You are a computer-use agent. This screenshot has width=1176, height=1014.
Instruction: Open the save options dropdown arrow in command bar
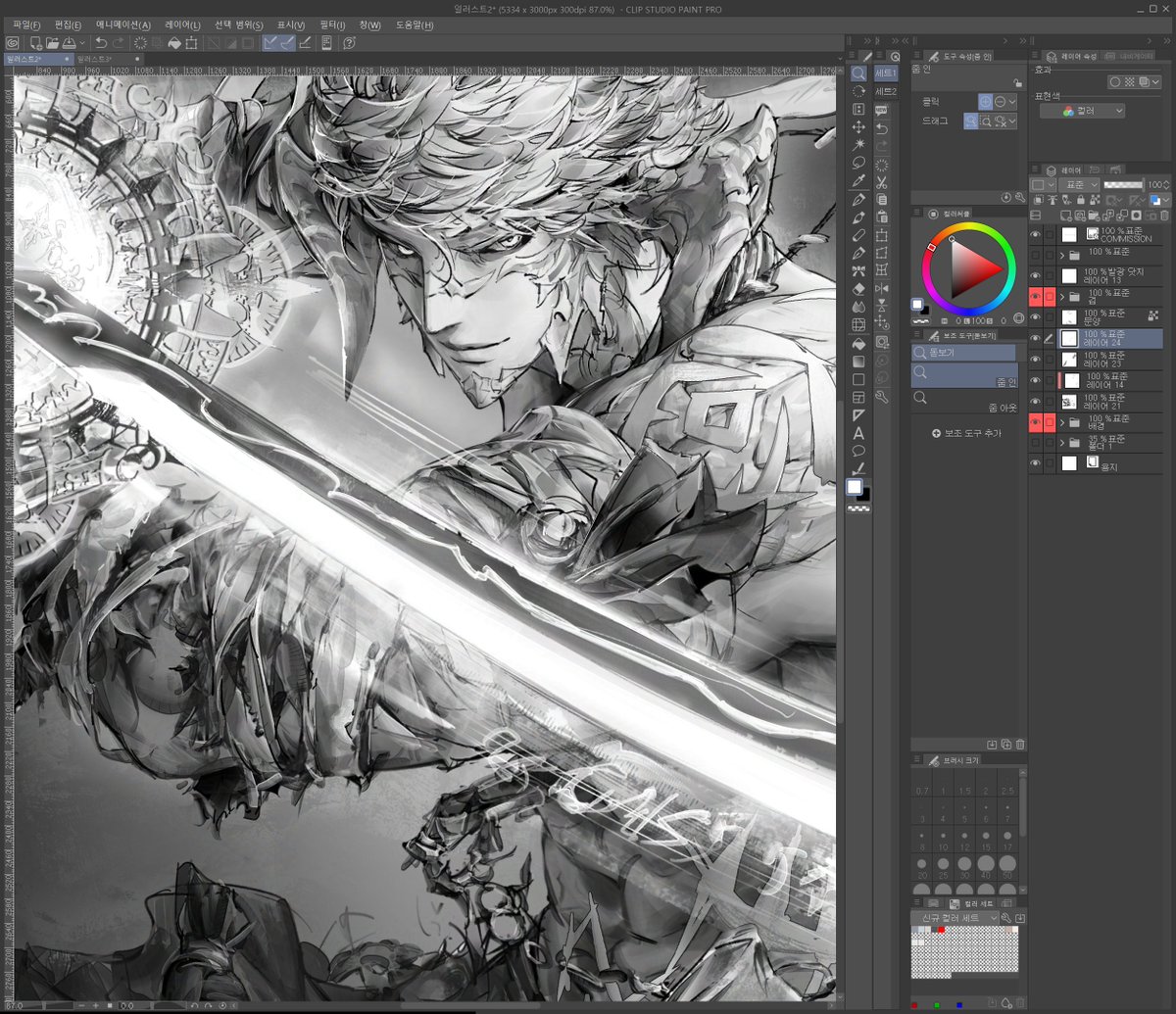tap(83, 43)
